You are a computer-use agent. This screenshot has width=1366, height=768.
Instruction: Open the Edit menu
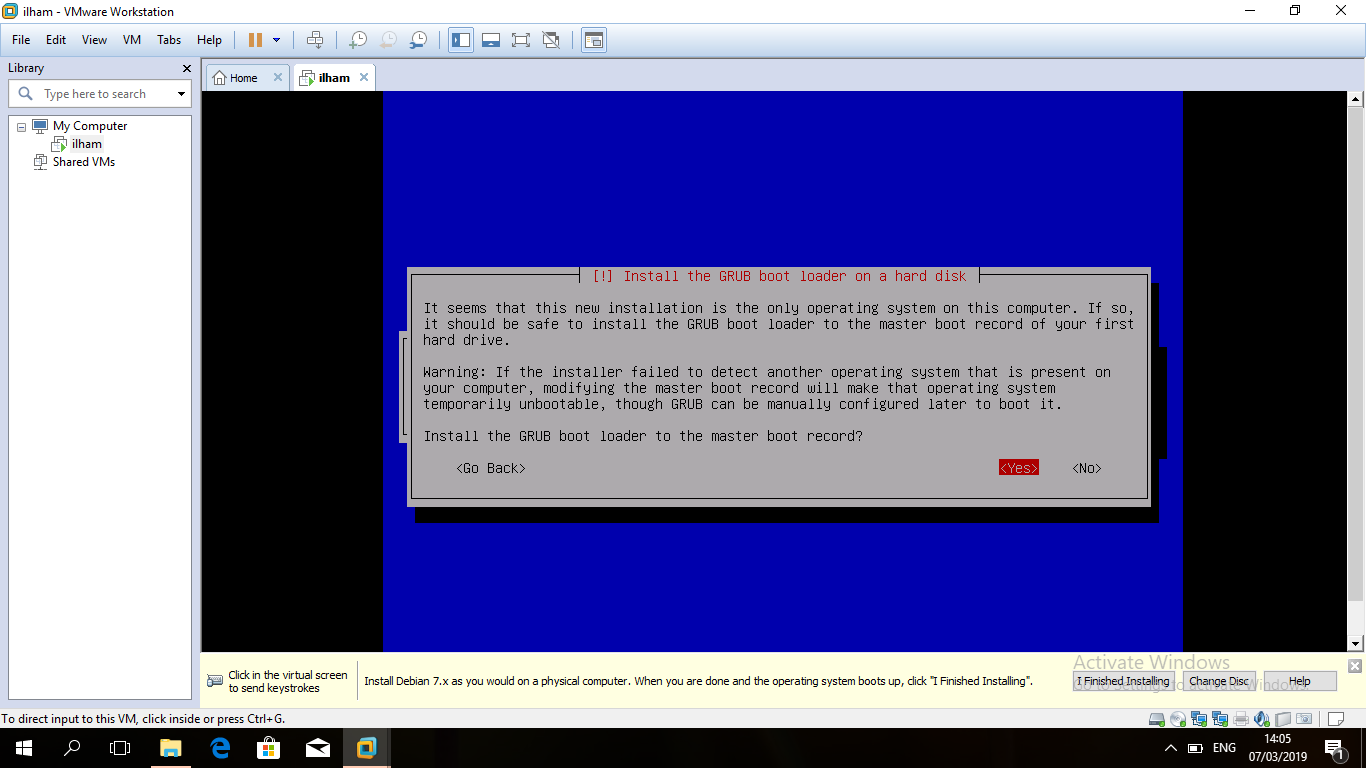pyautogui.click(x=56, y=40)
